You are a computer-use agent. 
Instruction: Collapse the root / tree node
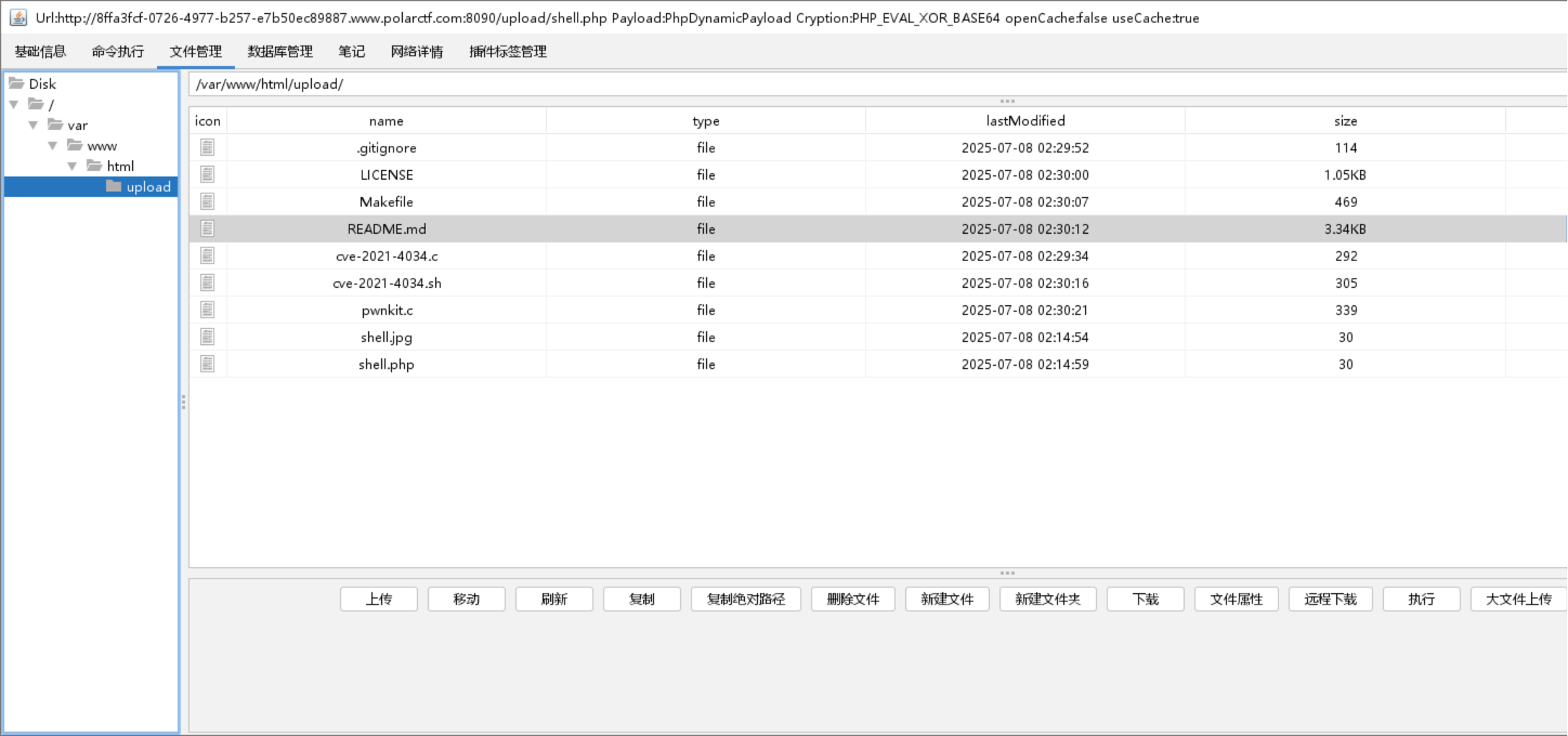(14, 105)
